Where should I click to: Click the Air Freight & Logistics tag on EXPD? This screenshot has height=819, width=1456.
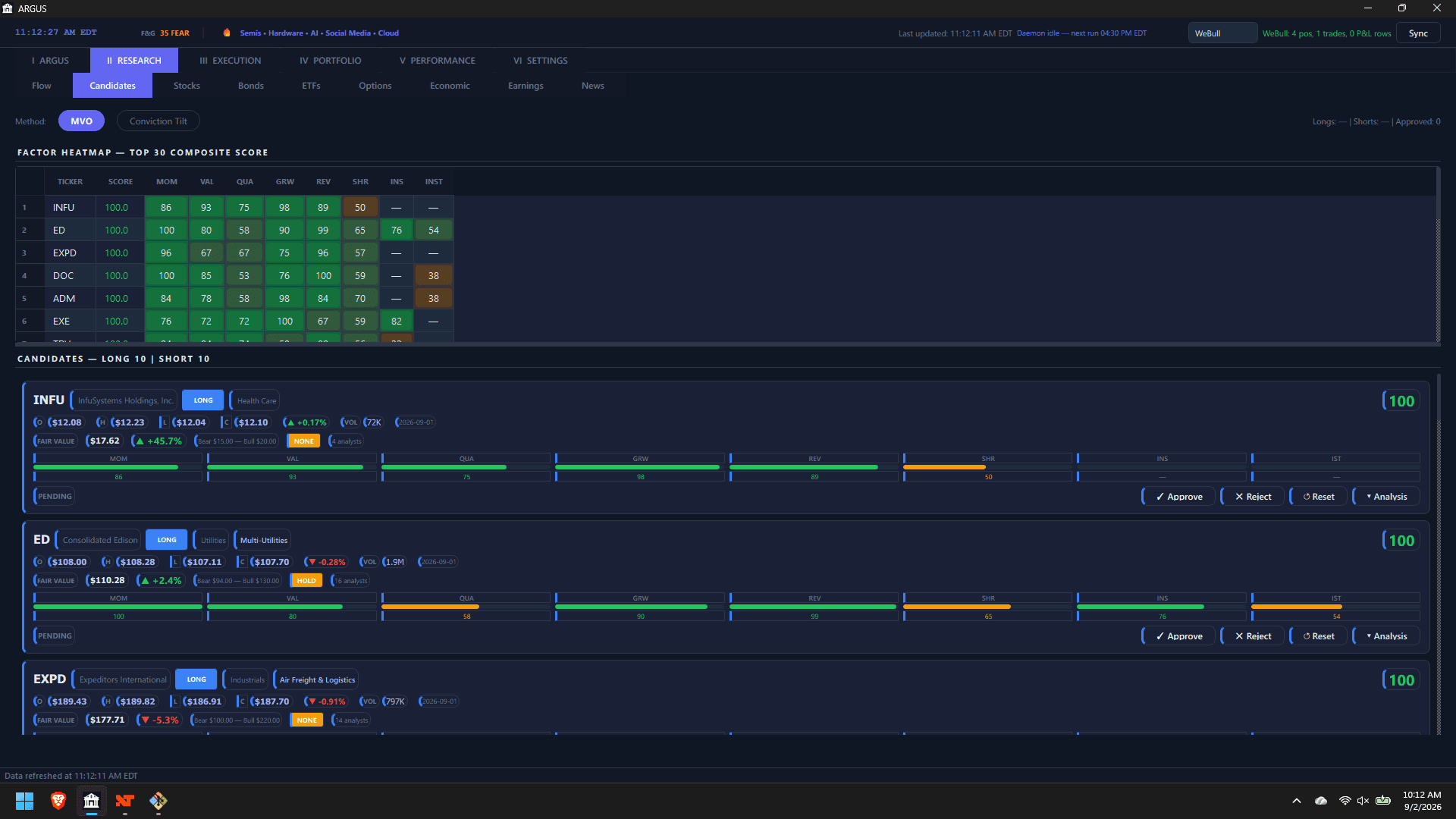point(316,679)
